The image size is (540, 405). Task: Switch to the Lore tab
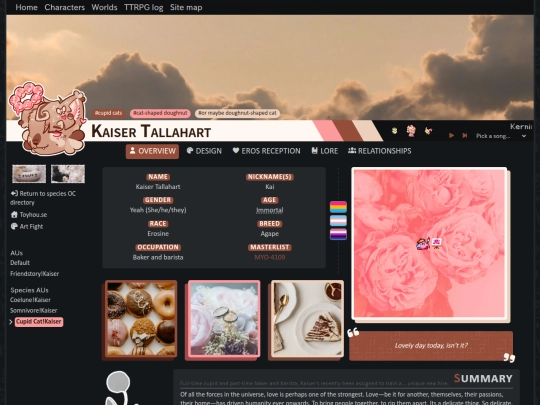(325, 151)
